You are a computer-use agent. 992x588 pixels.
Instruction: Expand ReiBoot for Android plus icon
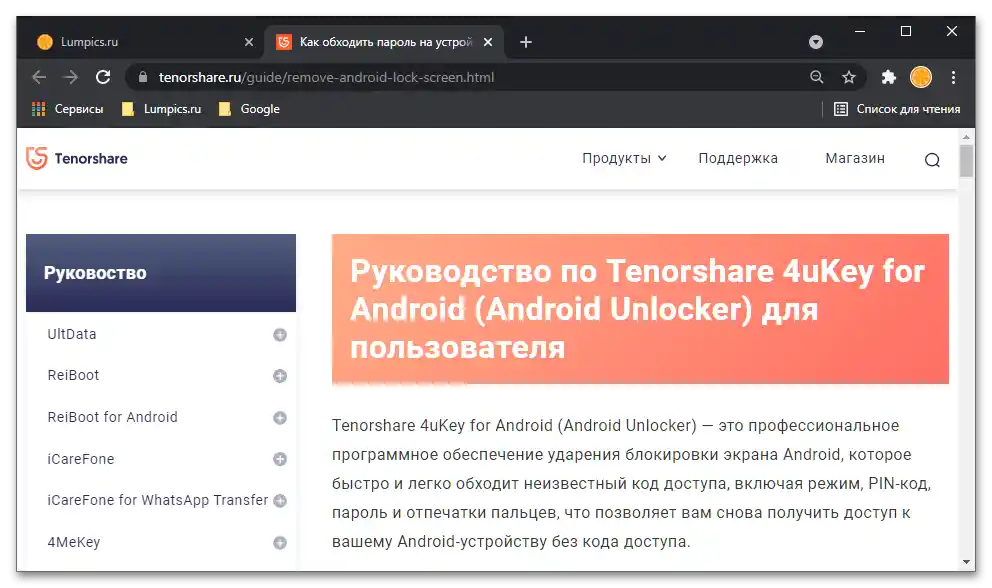[280, 418]
